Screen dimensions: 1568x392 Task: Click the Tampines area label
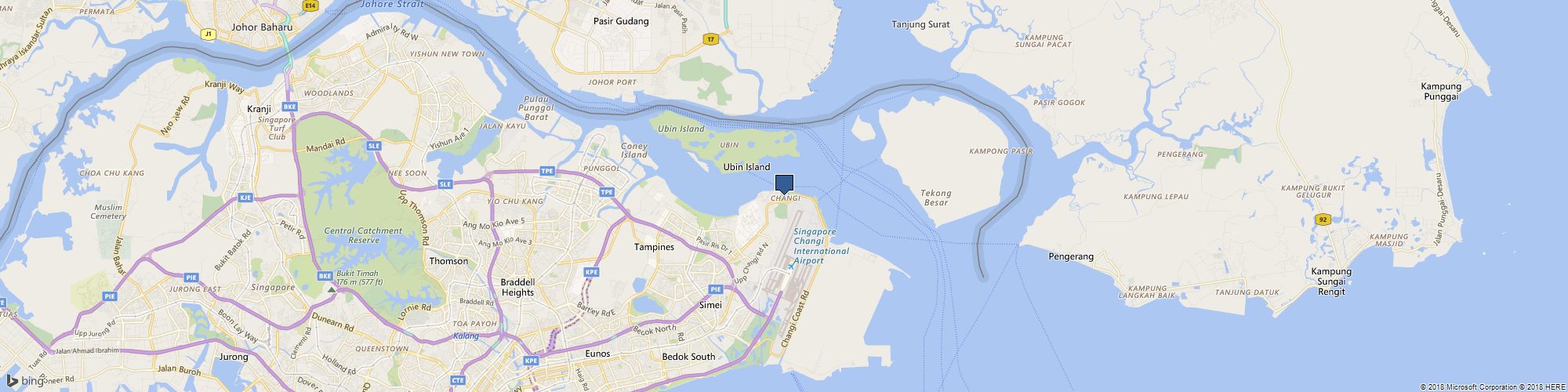pyautogui.click(x=654, y=247)
